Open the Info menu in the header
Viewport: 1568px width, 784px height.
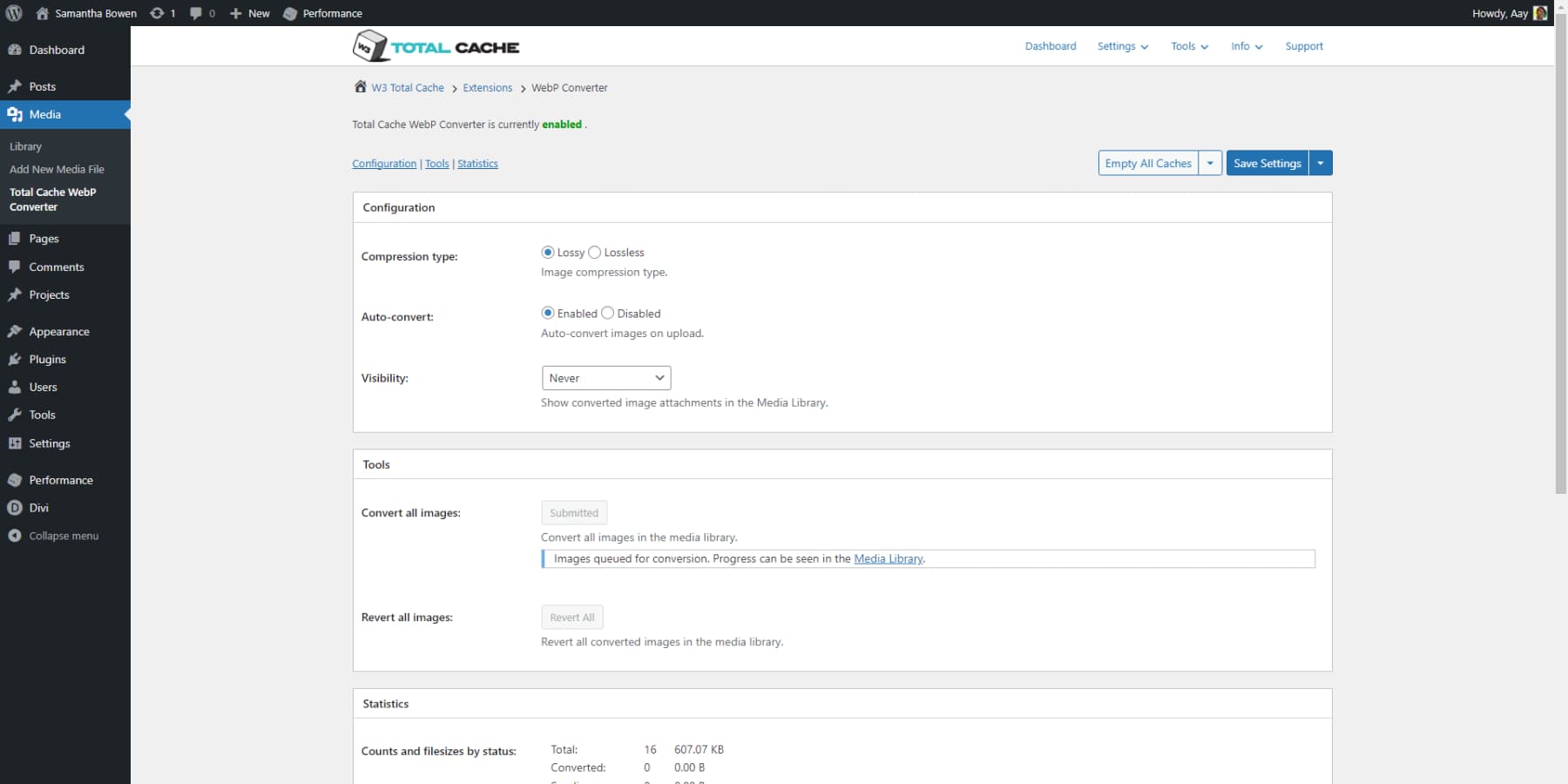[1245, 46]
